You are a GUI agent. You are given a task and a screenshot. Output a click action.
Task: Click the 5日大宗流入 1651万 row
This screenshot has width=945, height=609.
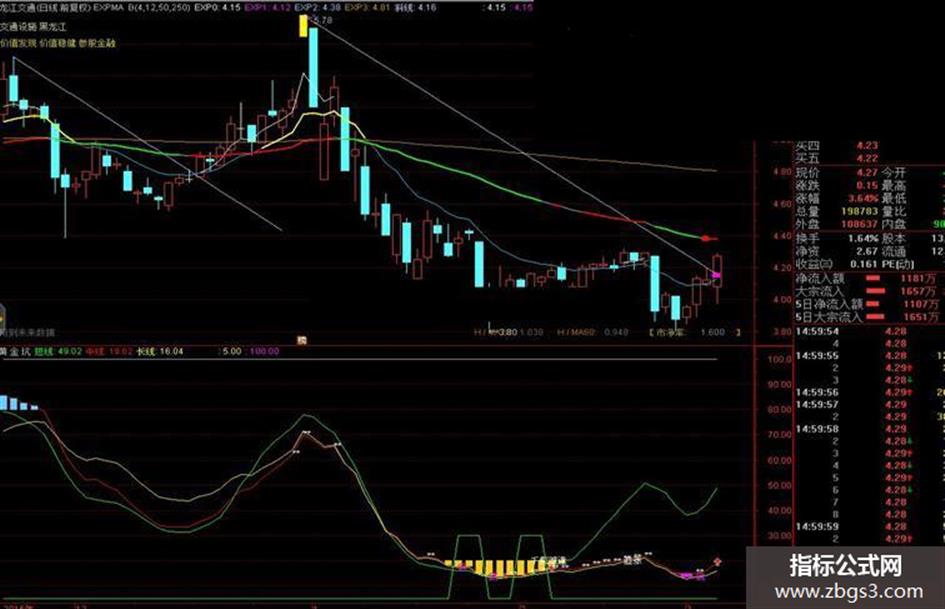pyautogui.click(x=867, y=317)
